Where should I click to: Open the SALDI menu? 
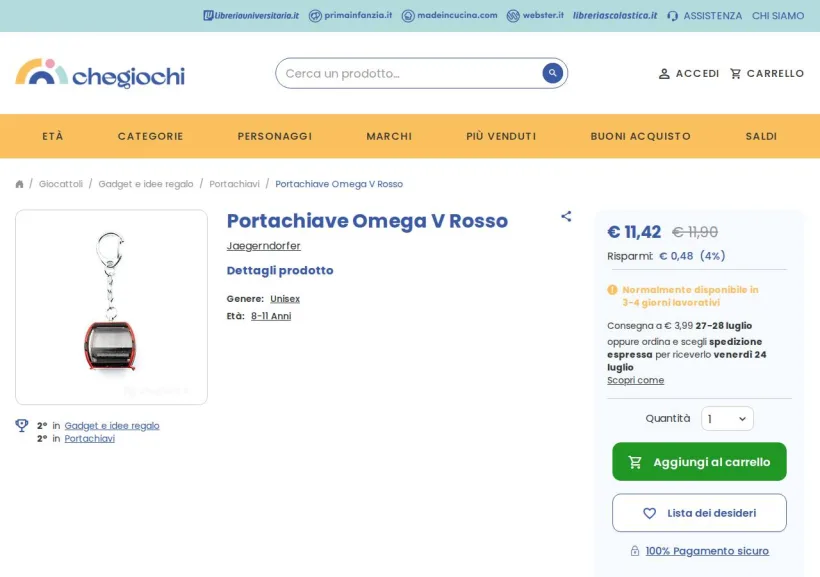click(761, 137)
